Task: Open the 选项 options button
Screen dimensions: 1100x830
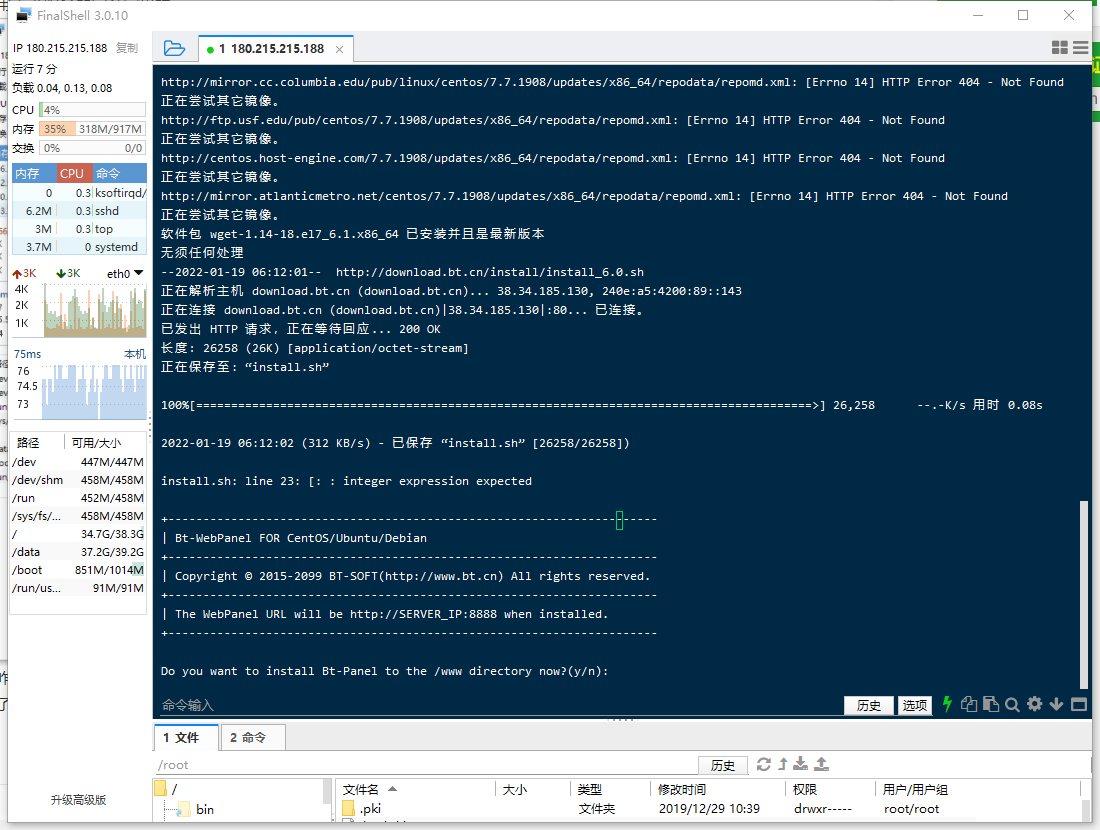Action: click(x=914, y=705)
